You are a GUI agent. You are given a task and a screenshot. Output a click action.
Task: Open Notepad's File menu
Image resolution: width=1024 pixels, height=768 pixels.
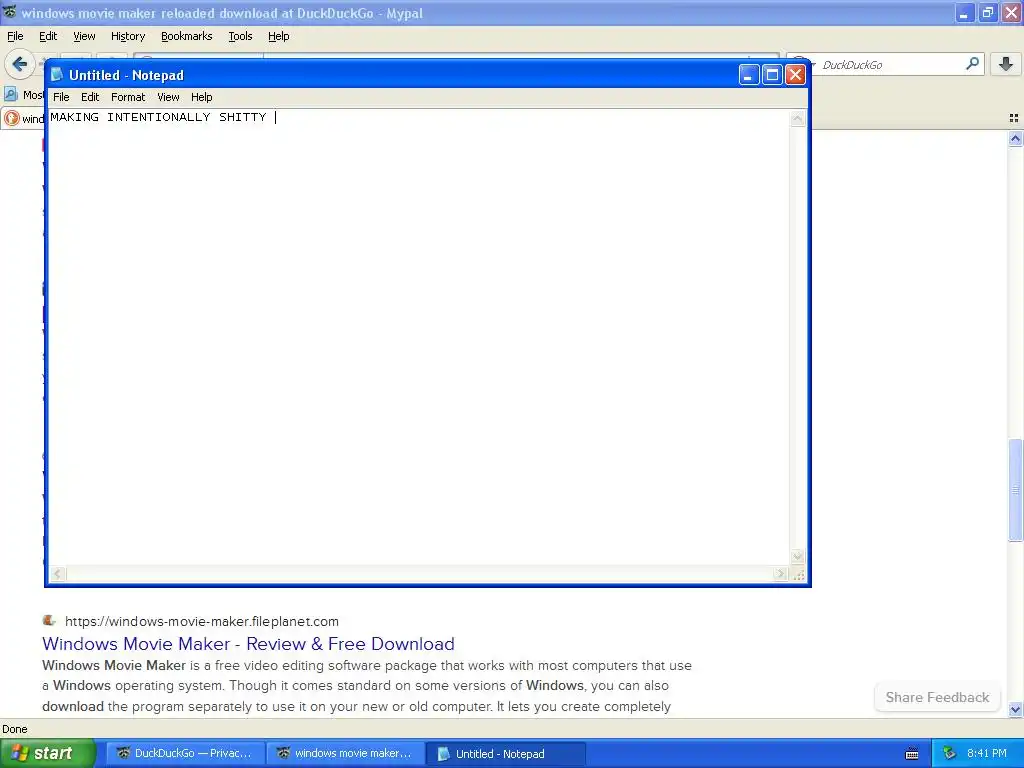61,97
